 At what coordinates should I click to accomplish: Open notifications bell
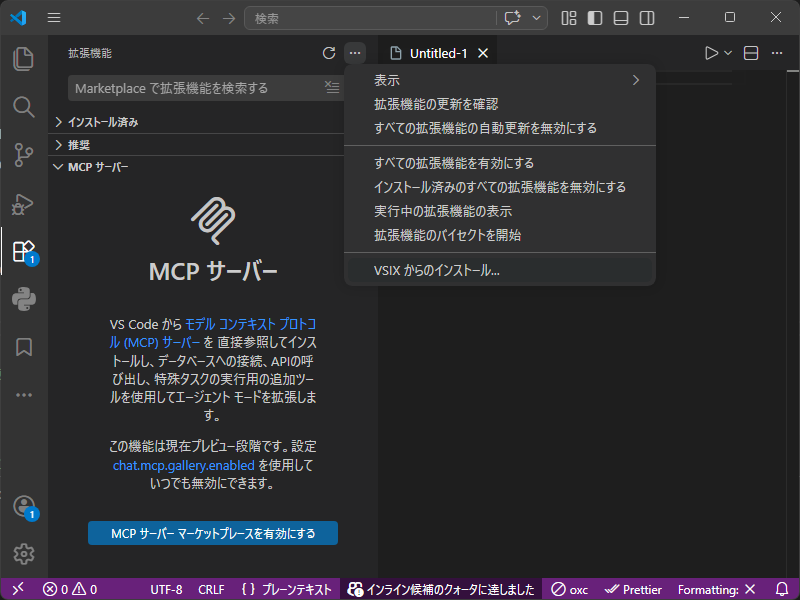[x=782, y=589]
